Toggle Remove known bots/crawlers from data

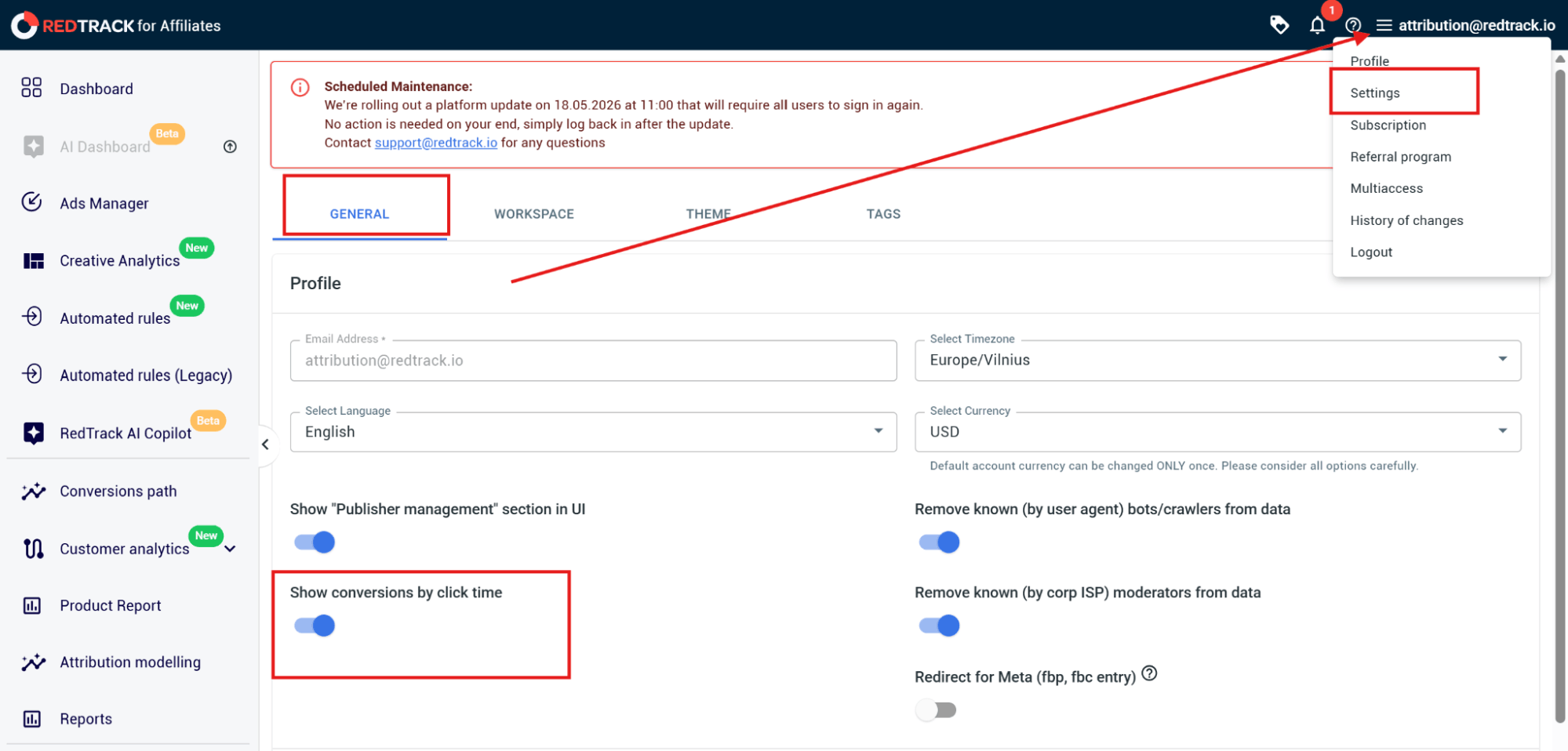point(939,542)
